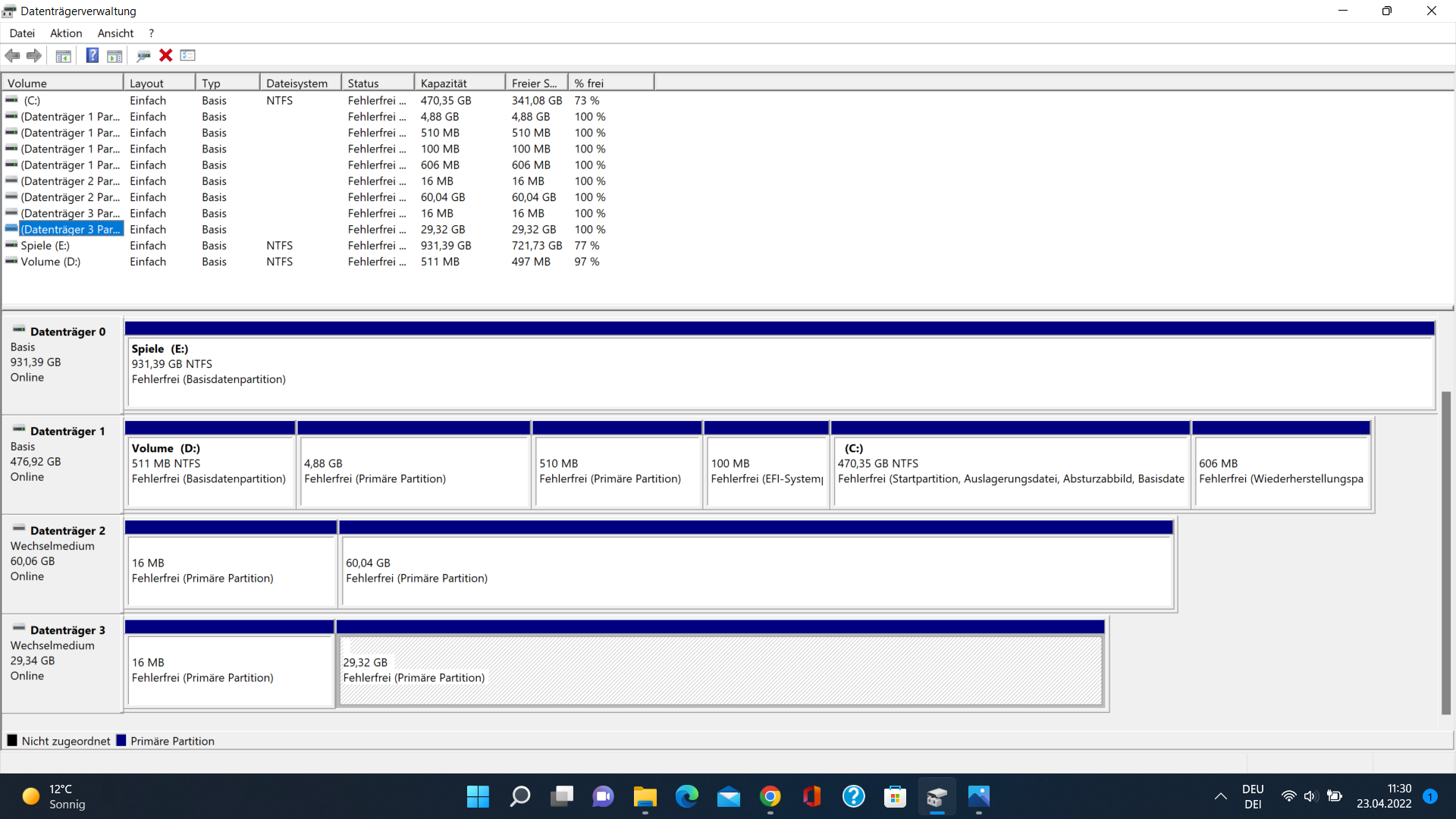Click the Back arrow toolbar icon

coord(13,55)
